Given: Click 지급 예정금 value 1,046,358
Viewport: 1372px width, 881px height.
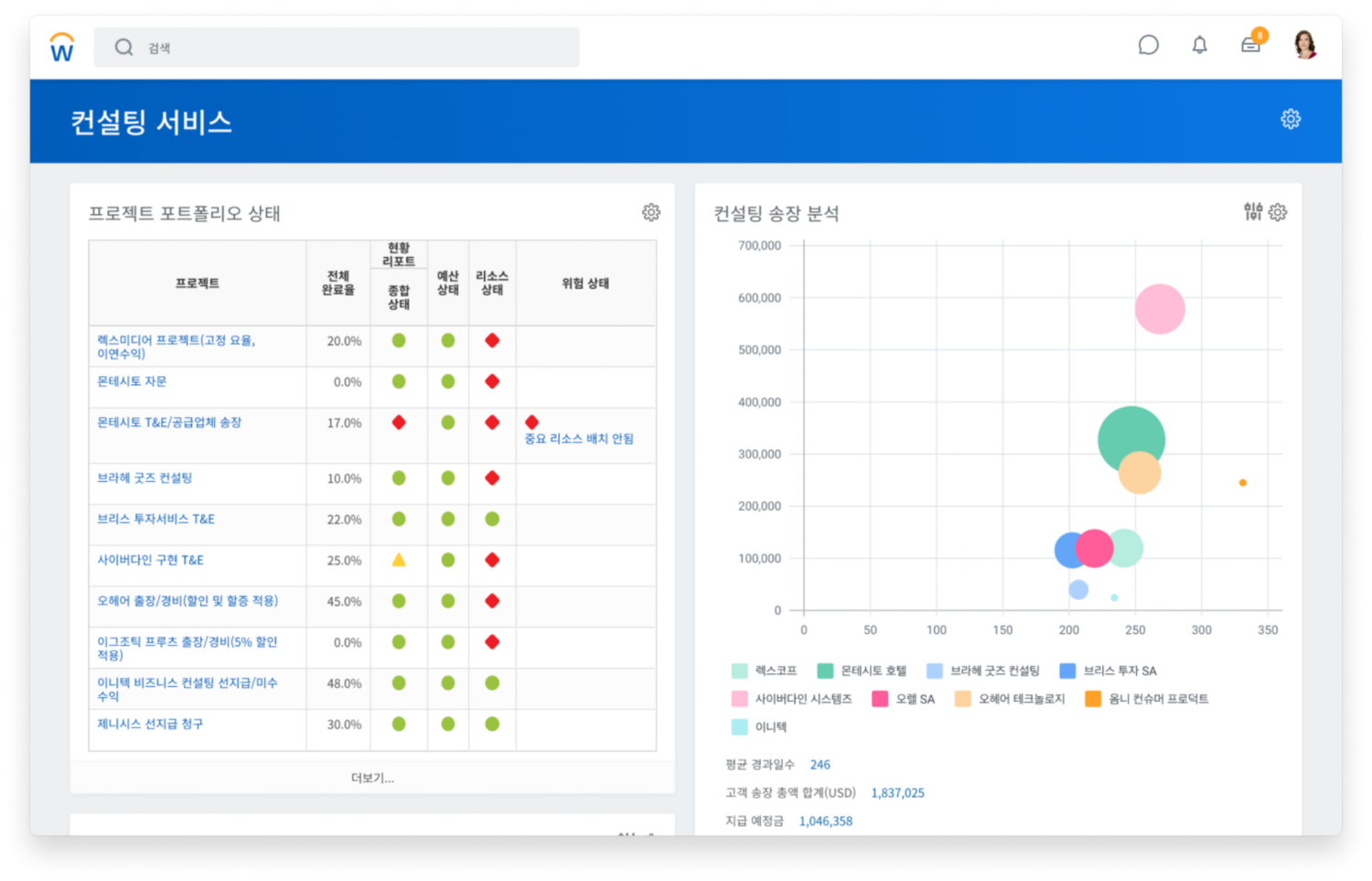Looking at the screenshot, I should (x=826, y=822).
